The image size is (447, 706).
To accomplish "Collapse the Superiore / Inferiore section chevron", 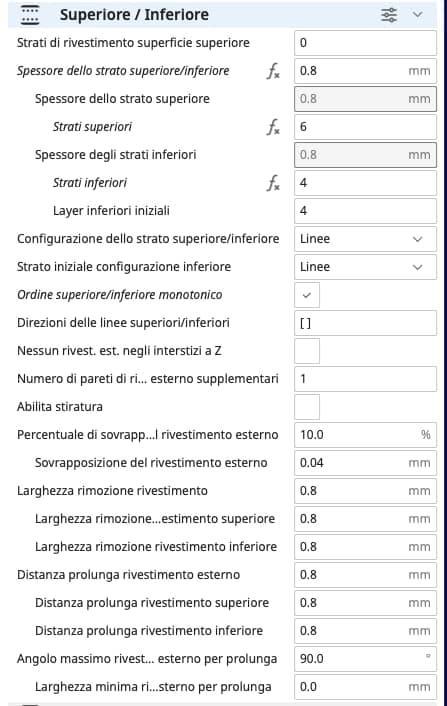I will (x=418, y=15).
